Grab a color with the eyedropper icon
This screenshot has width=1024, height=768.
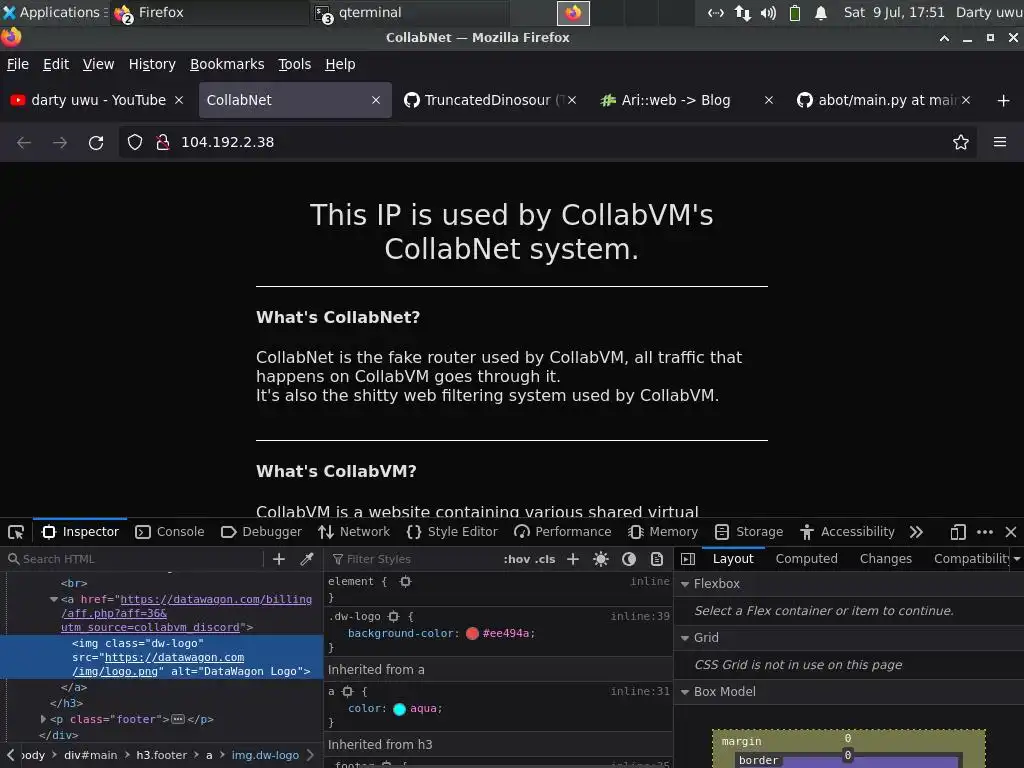[x=306, y=559]
